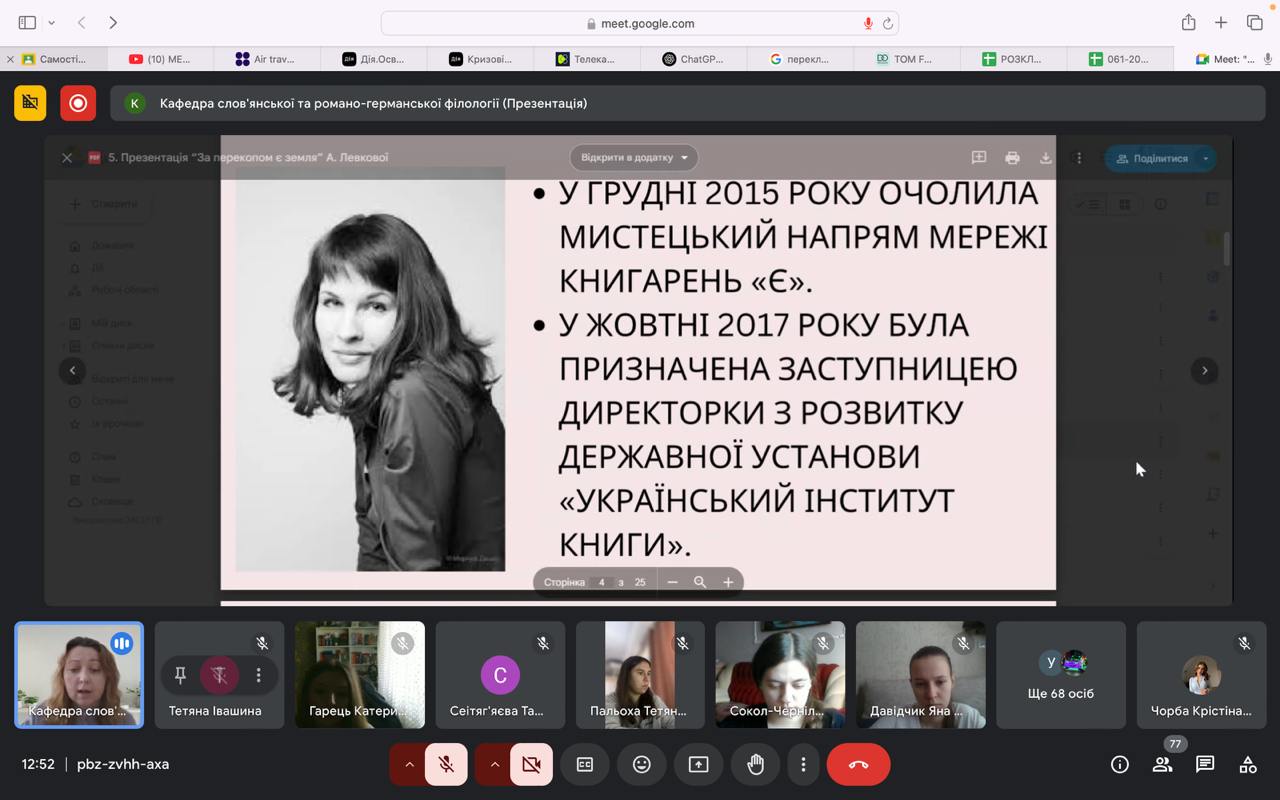Click the meeting code pbz-zvhh-axa
Image resolution: width=1280 pixels, height=800 pixels.
[x=123, y=764]
